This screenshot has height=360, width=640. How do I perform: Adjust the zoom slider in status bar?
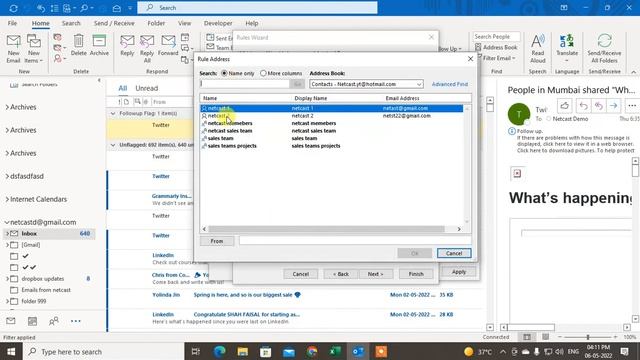click(x=588, y=337)
